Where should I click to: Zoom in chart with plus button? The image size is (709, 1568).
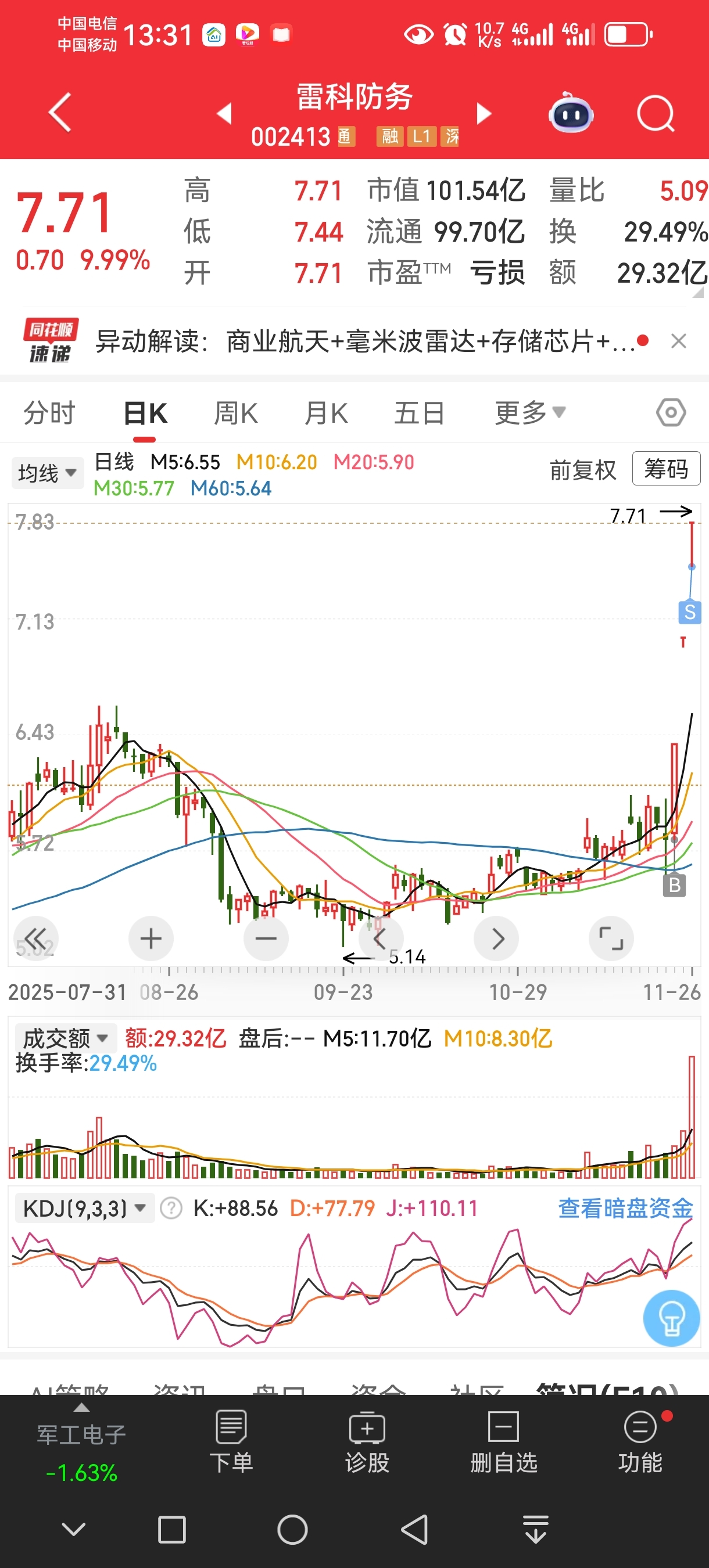point(151,938)
